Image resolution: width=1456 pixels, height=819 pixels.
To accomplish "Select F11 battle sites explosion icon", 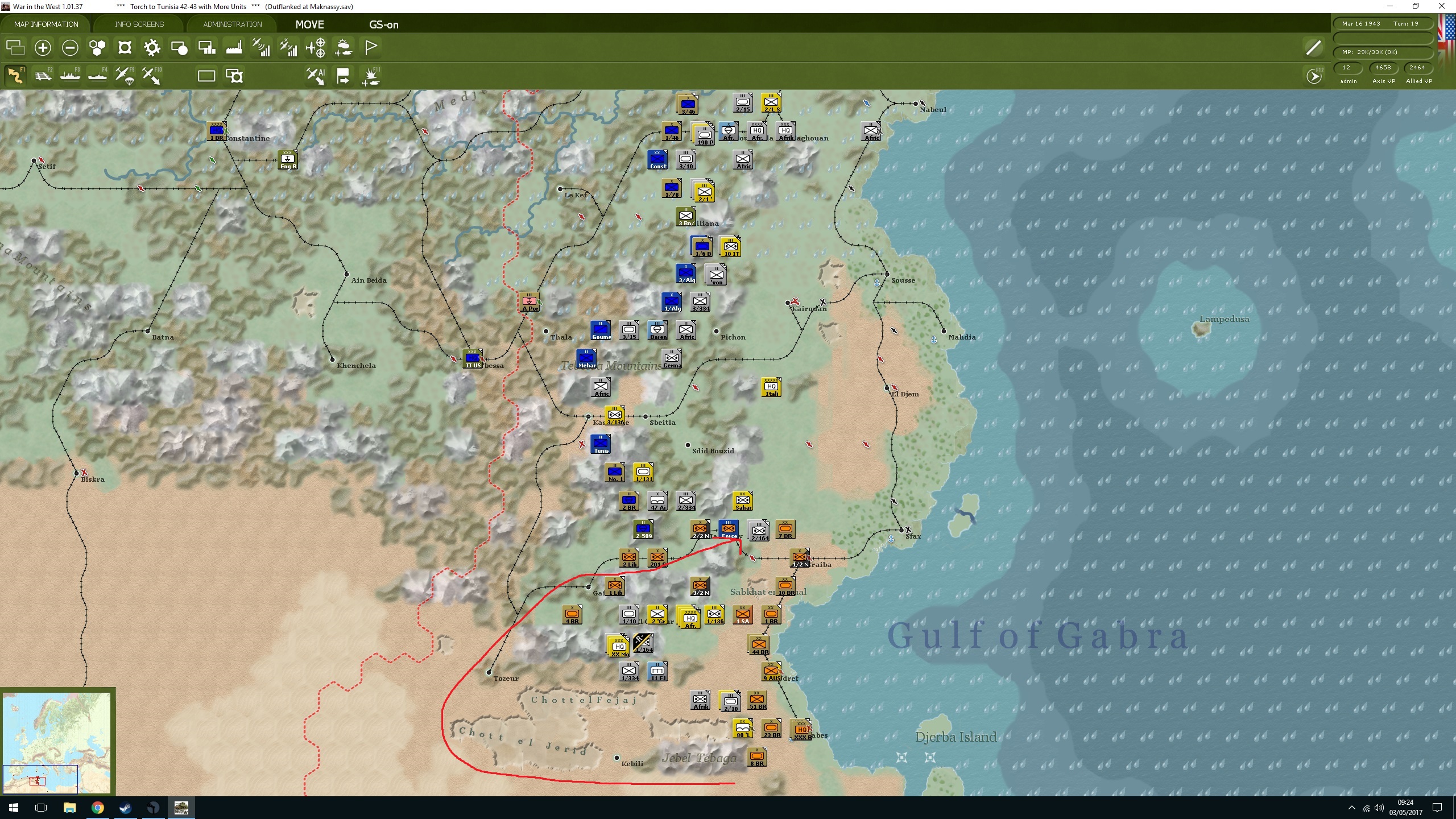I will coord(371,76).
